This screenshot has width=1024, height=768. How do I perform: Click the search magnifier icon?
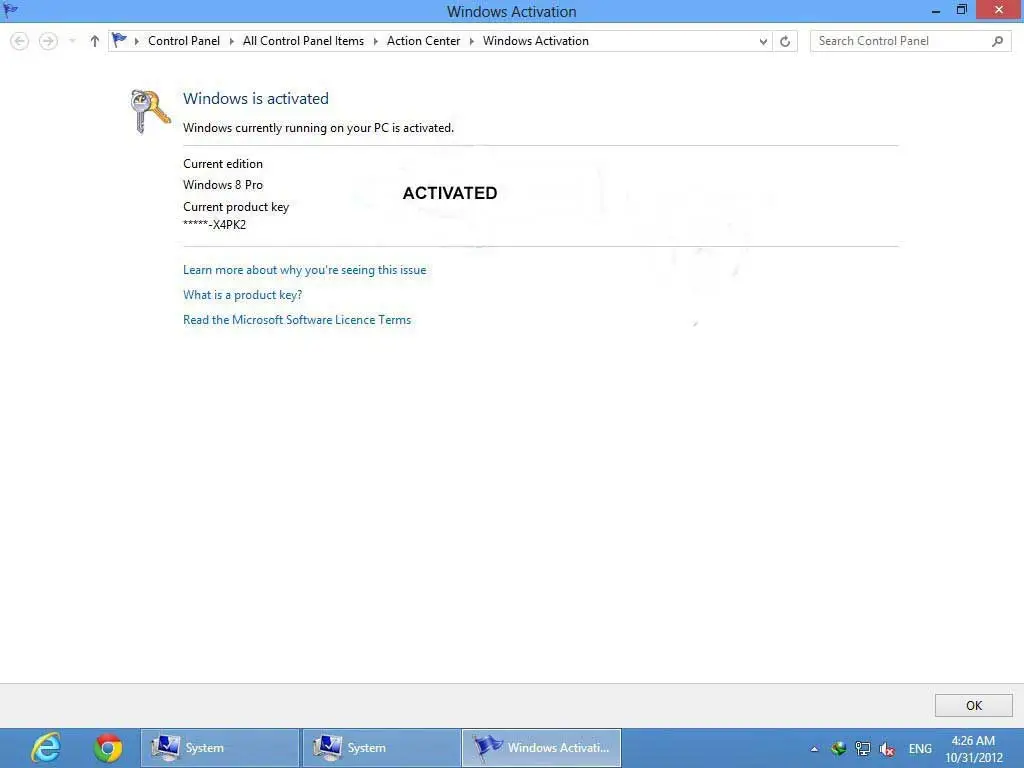(997, 41)
